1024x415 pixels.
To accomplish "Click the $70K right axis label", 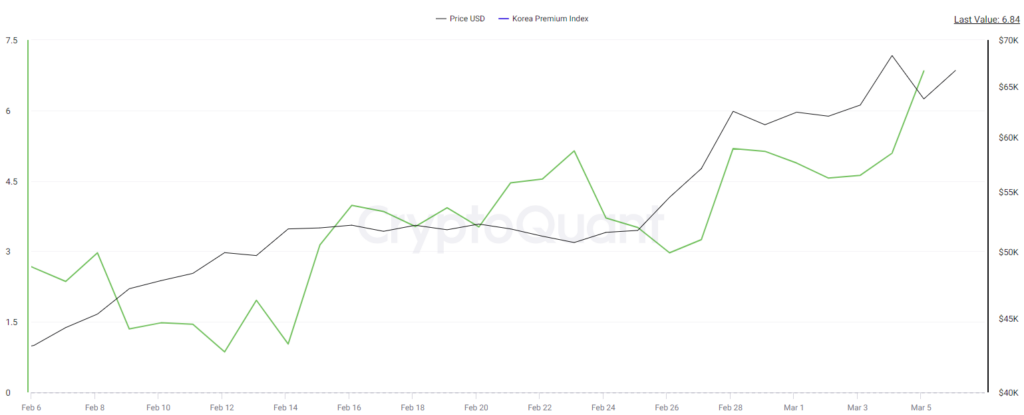I will click(x=1007, y=41).
